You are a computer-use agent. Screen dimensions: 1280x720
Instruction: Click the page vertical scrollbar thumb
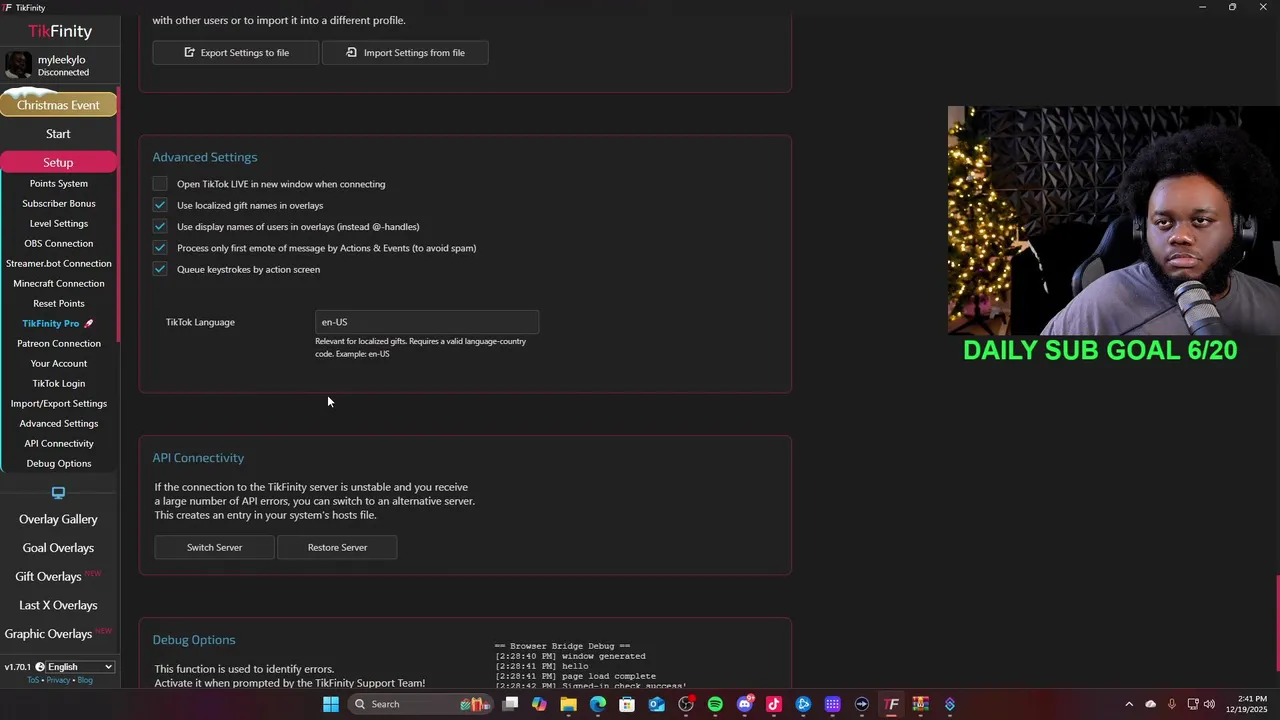point(1277,625)
